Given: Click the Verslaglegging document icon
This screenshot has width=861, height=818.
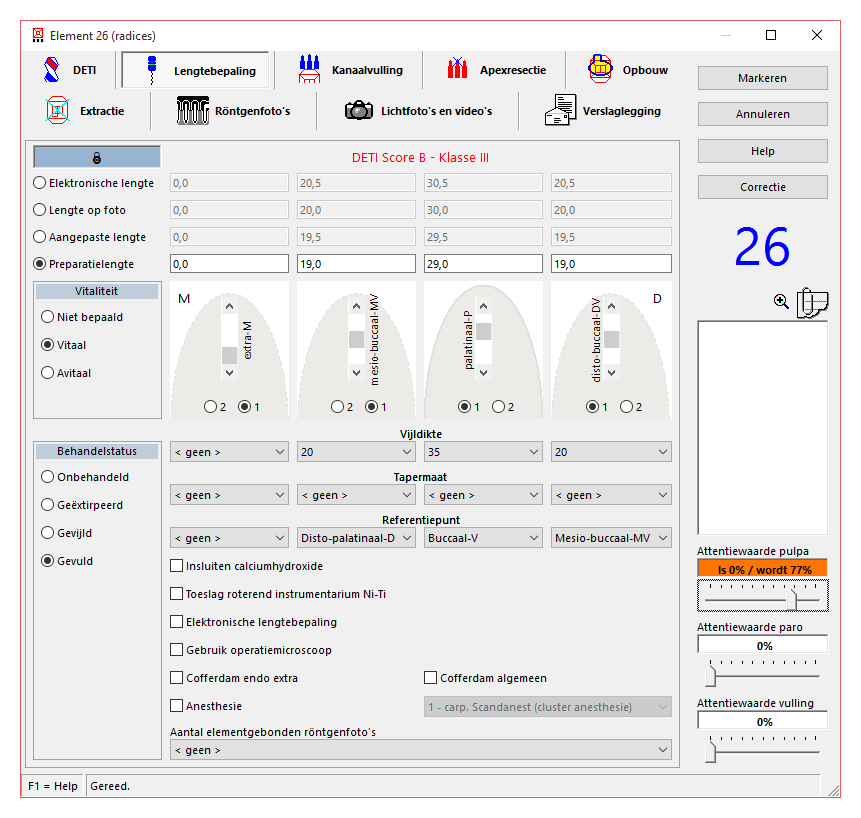Looking at the screenshot, I should (x=561, y=110).
